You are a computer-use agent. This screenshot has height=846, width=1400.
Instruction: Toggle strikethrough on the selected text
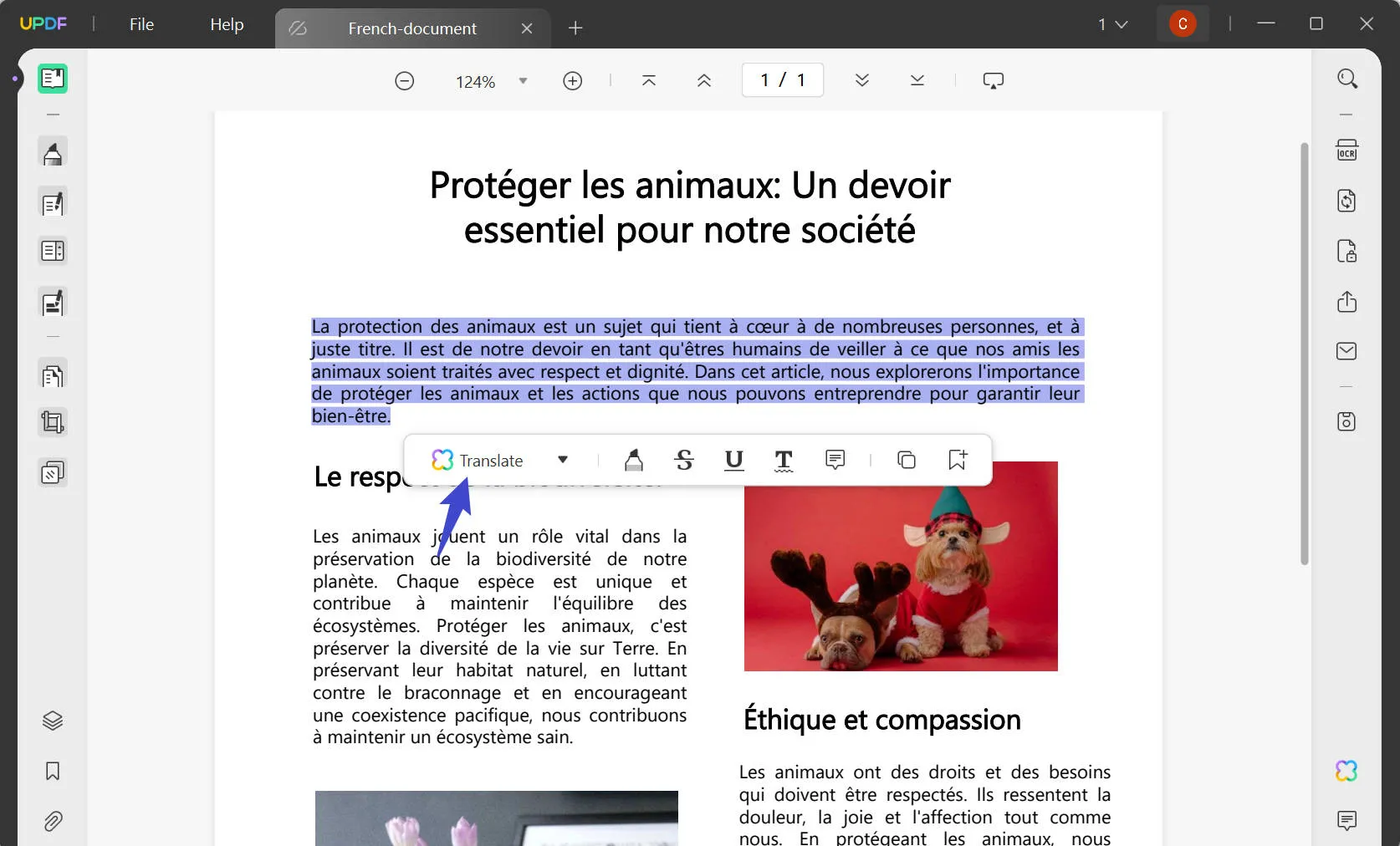(x=683, y=460)
